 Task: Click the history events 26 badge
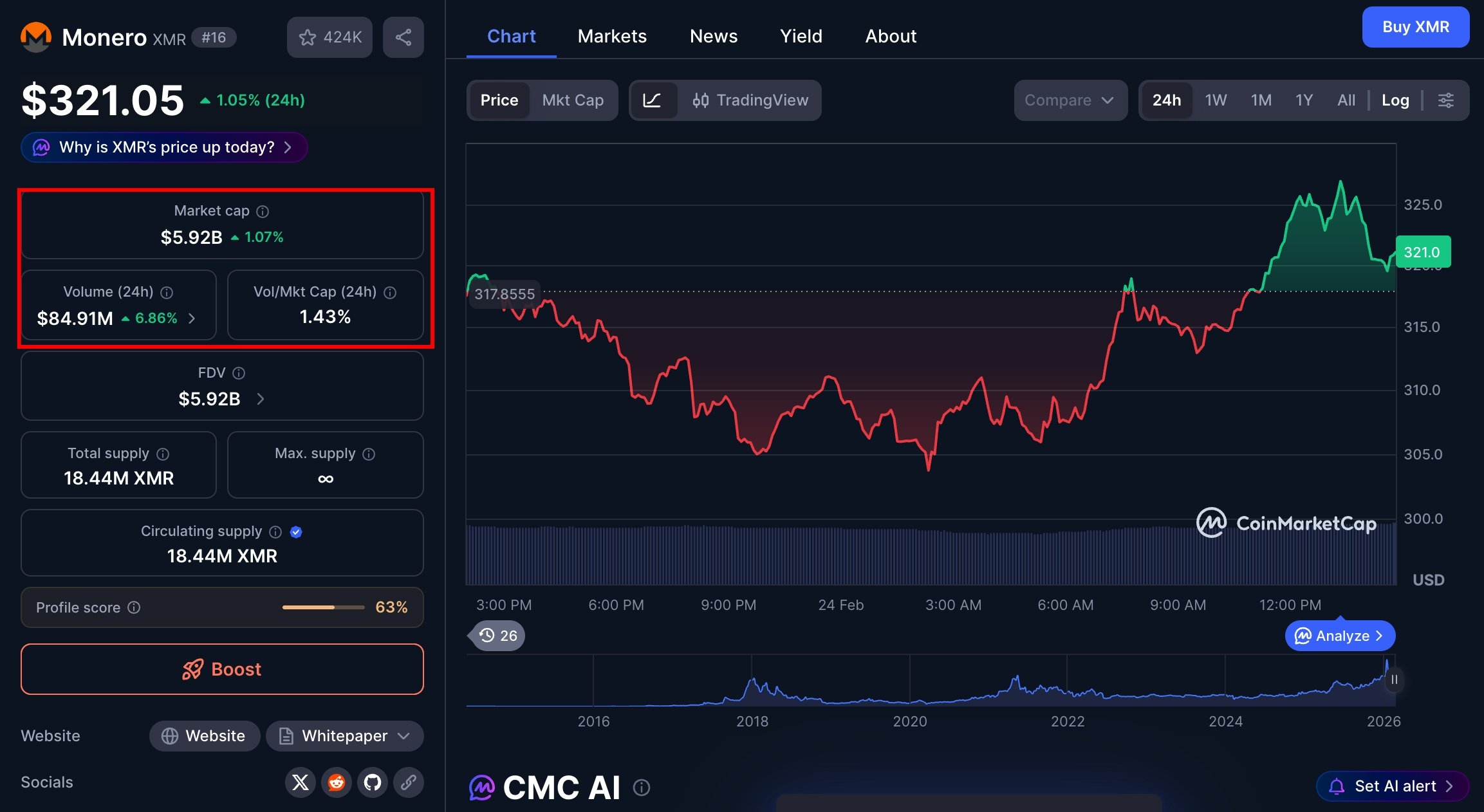click(498, 636)
